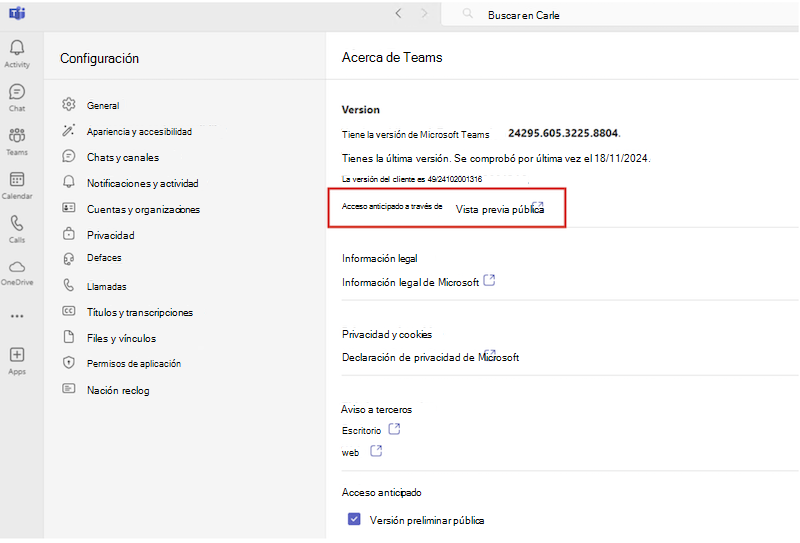Open Files y vínculos settings
This screenshot has width=800, height=543.
coord(121,338)
